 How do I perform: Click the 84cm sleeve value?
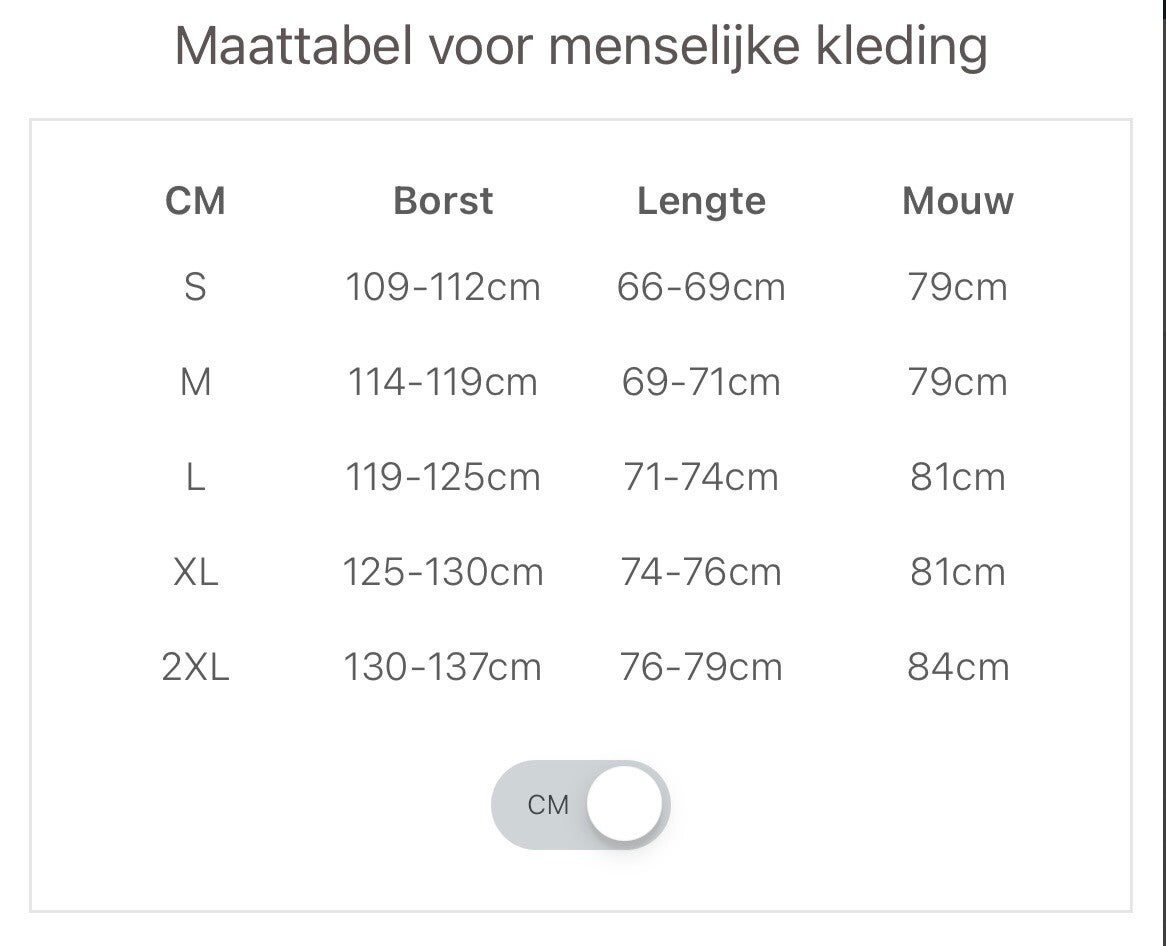[x=957, y=667]
